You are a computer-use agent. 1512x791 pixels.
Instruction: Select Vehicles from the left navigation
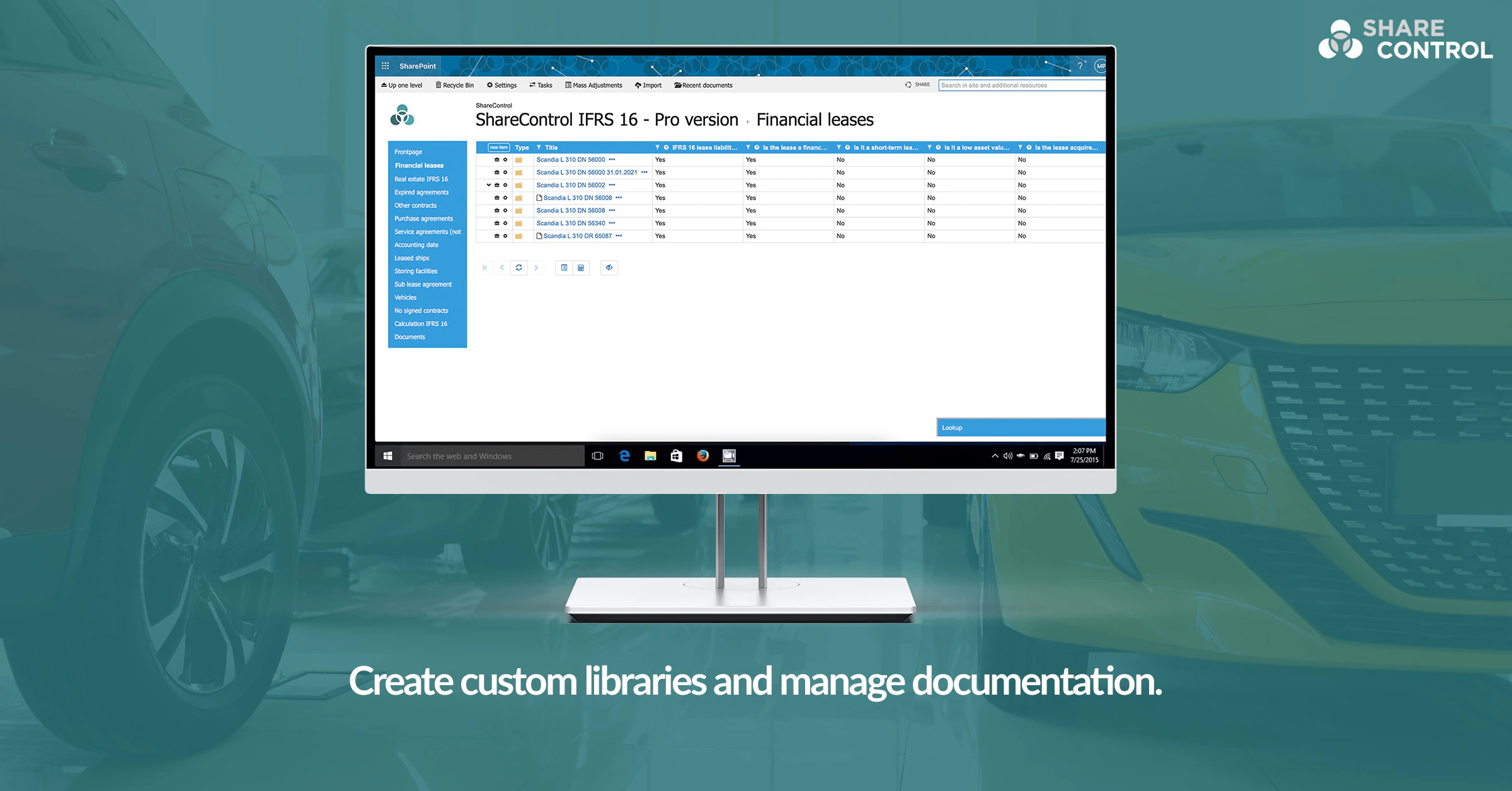pyautogui.click(x=406, y=297)
